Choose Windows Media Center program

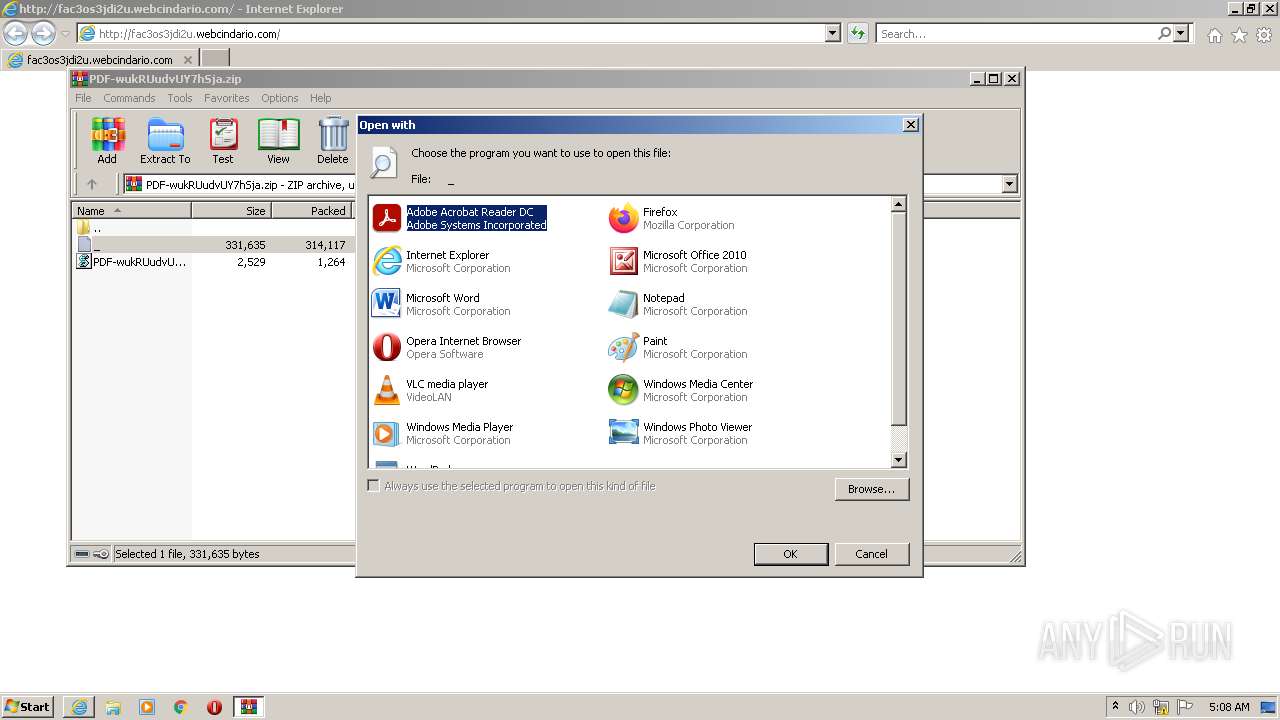(x=681, y=390)
